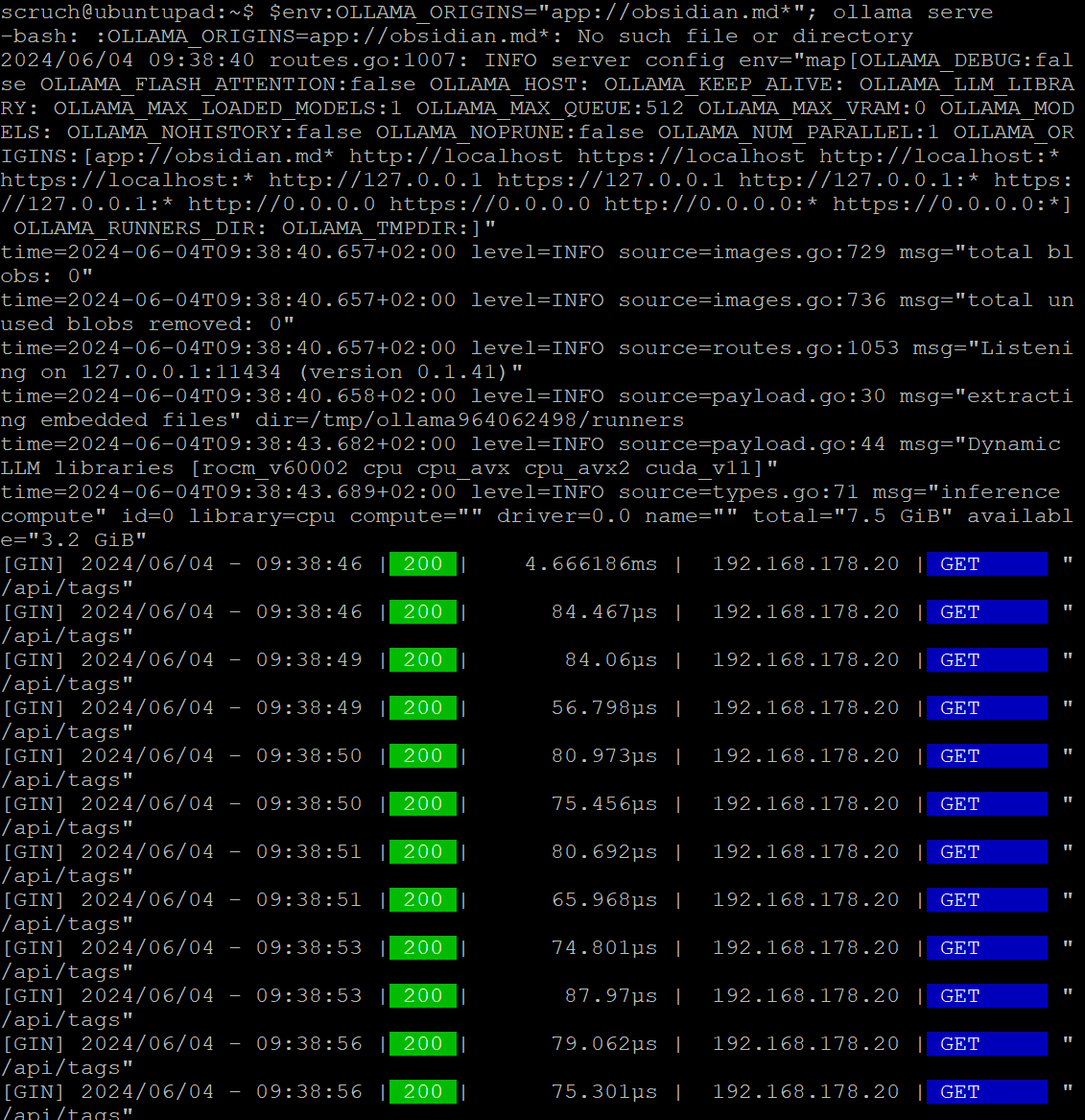Click the 127.0.0.1:11434 listening address
Image resolution: width=1085 pixels, height=1120 pixels.
click(180, 372)
